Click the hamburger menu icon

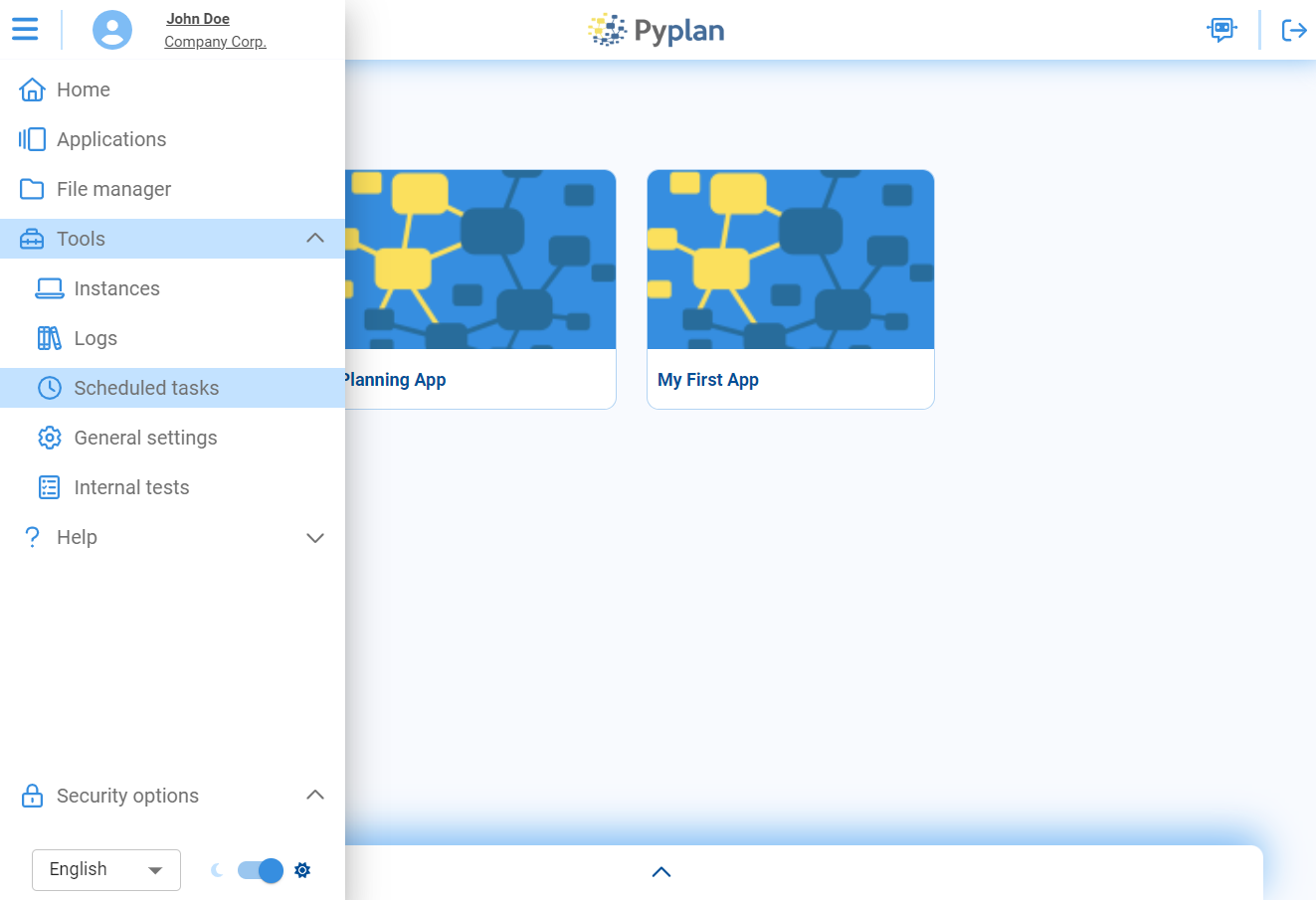pos(25,29)
